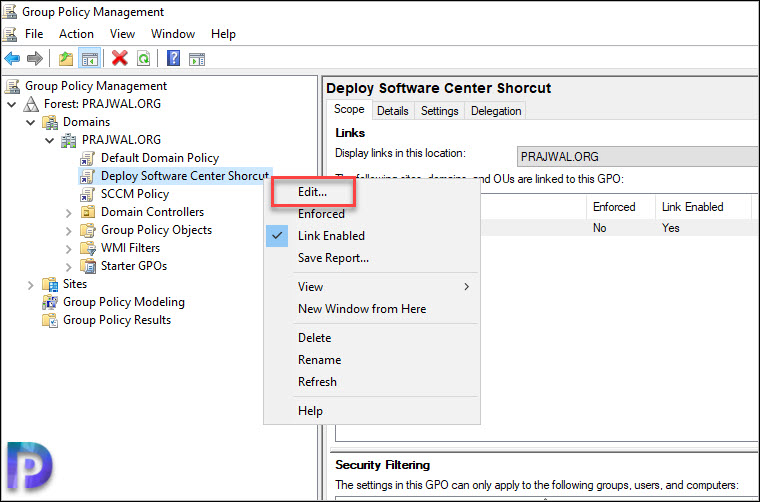Click the 'No' cell under Enforced
This screenshot has height=502, width=760.
(600, 228)
